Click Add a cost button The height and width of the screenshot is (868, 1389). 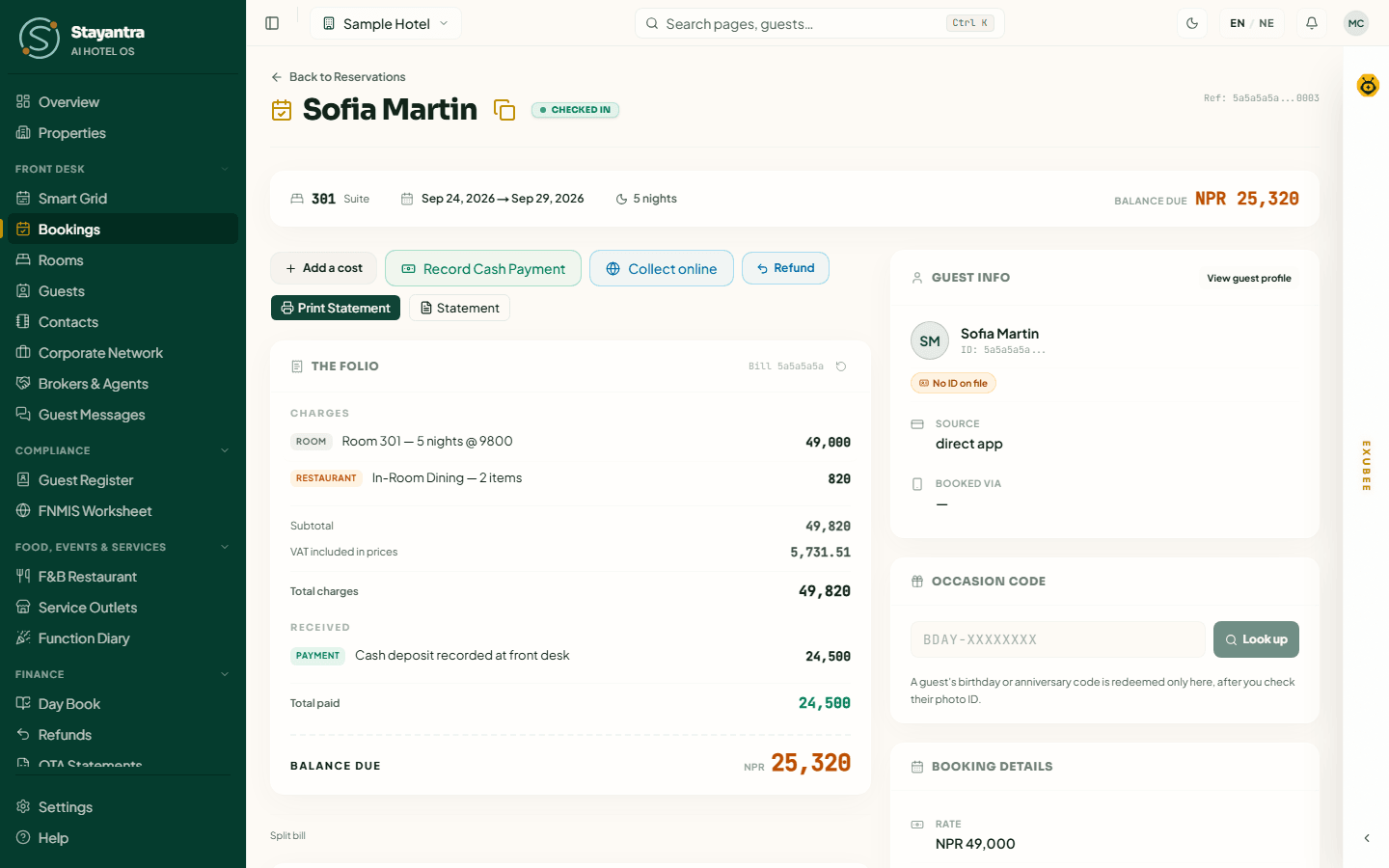tap(323, 268)
